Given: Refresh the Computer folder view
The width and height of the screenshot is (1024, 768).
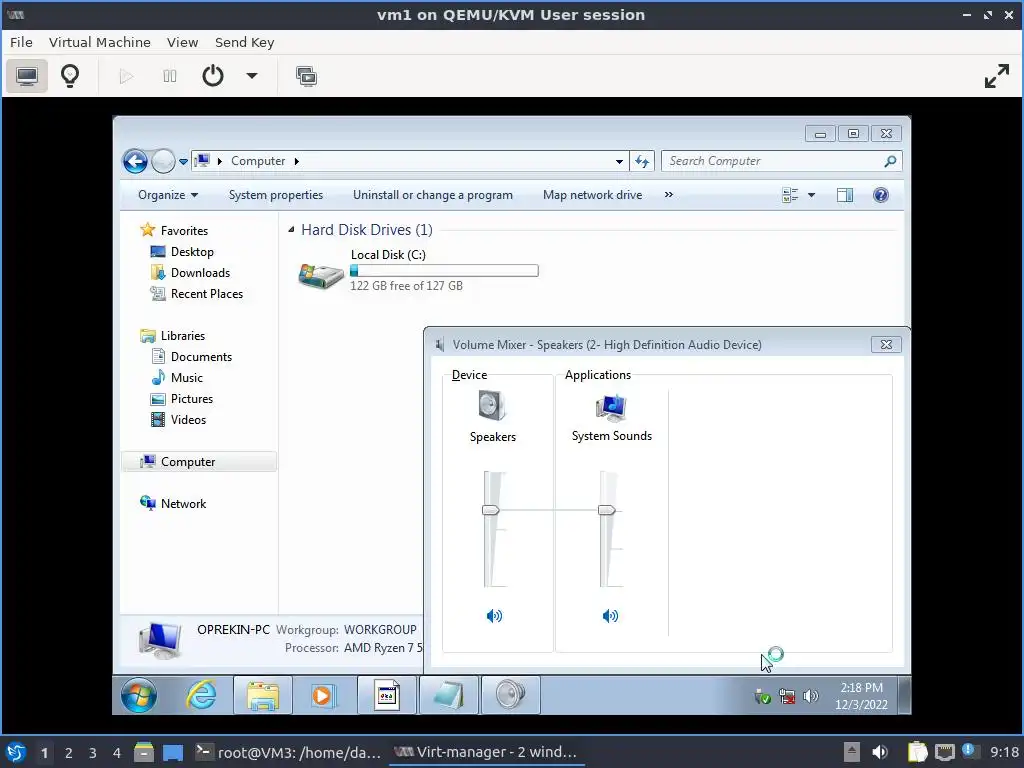Looking at the screenshot, I should click(642, 161).
